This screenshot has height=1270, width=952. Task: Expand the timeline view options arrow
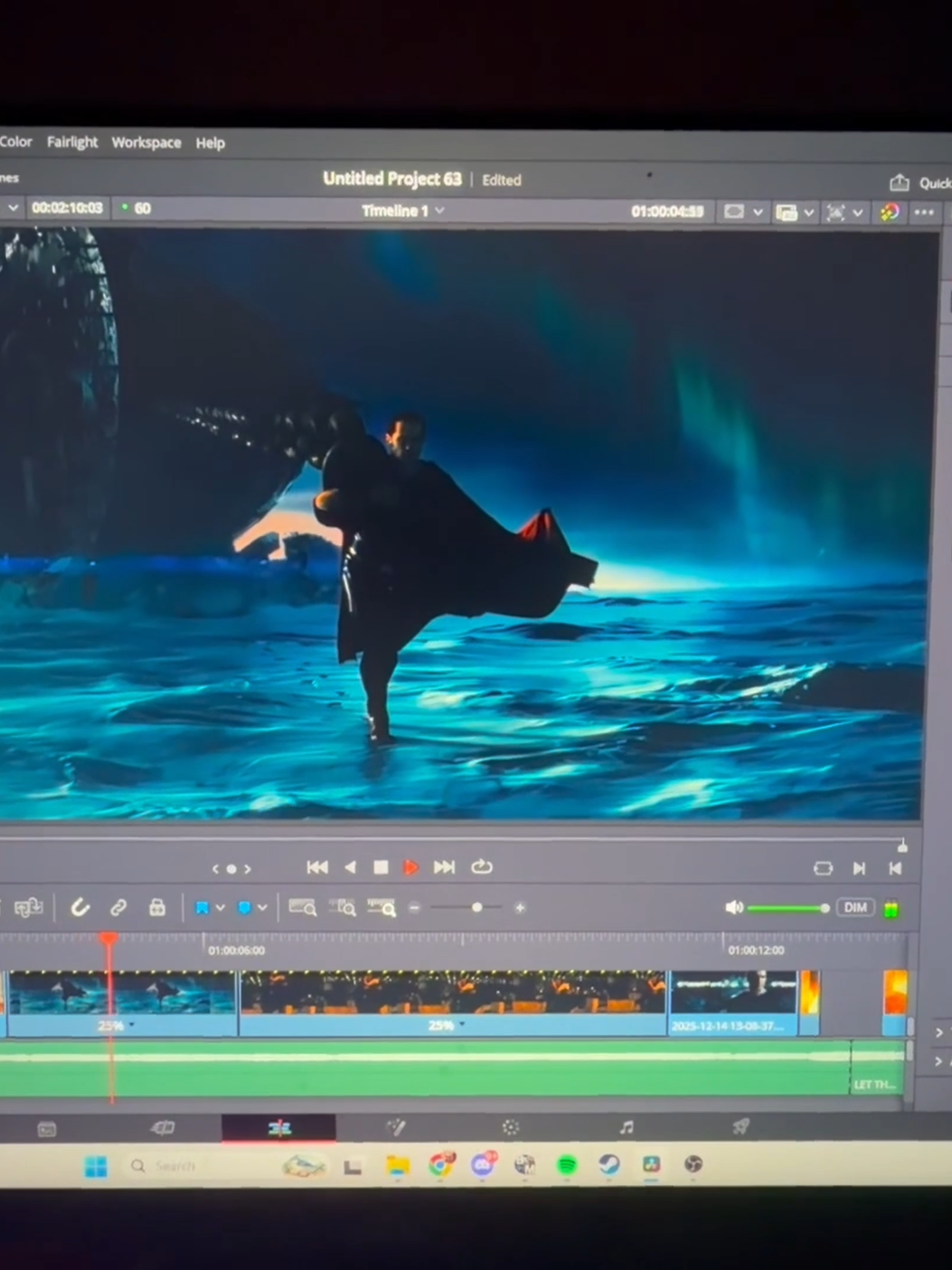pos(809,213)
